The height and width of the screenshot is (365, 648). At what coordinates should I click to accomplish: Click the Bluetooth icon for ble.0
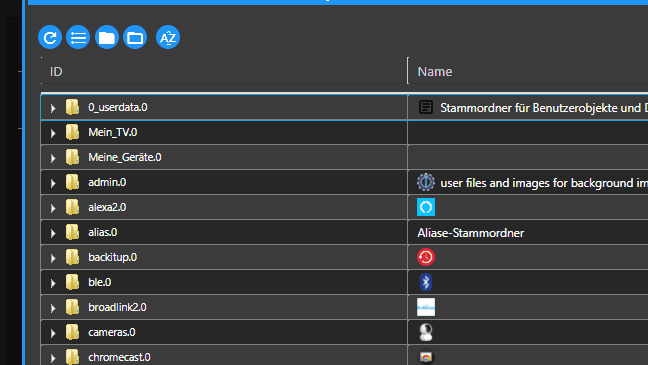[x=426, y=282]
